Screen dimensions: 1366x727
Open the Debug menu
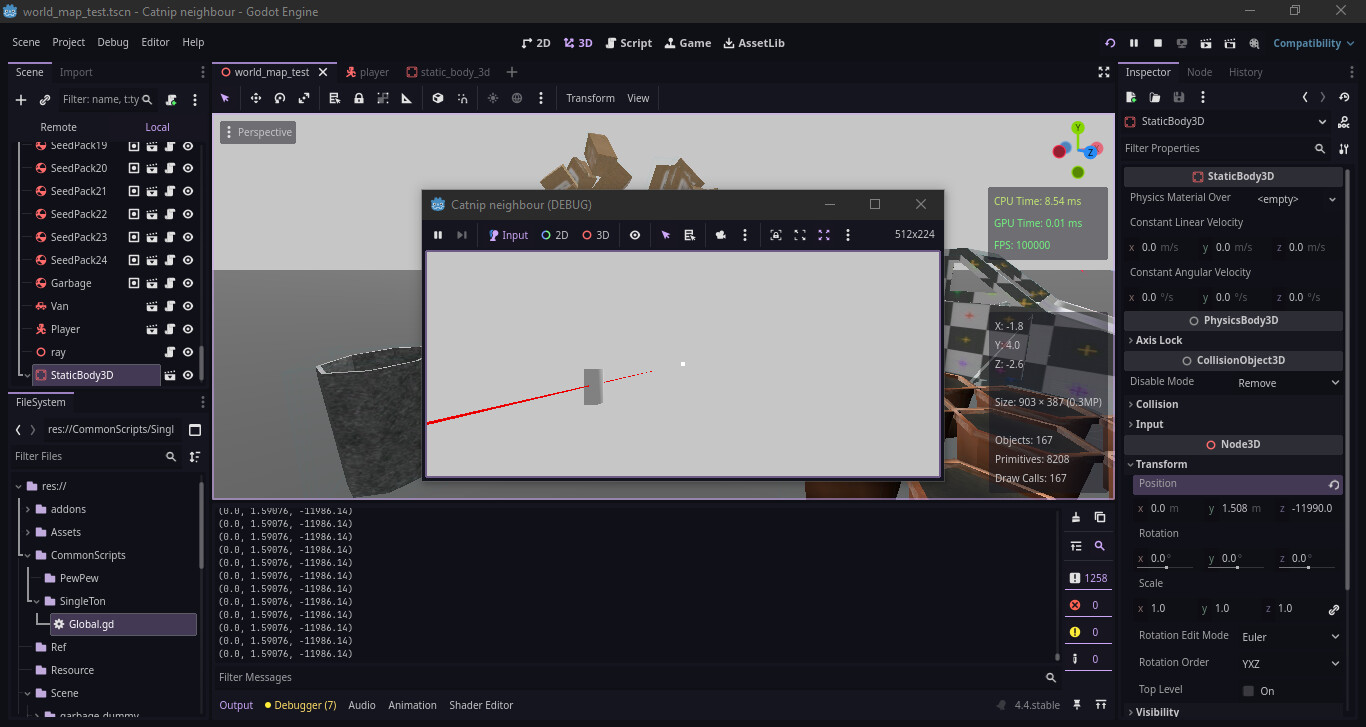(113, 43)
